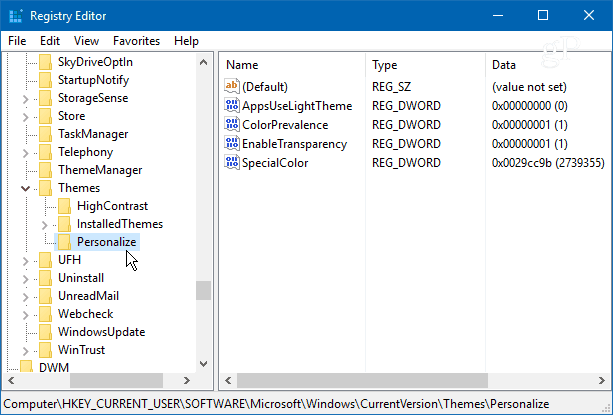Screen dimensions: 613x415
Task: Click tree pane scroll up arrow
Action: coord(203,62)
